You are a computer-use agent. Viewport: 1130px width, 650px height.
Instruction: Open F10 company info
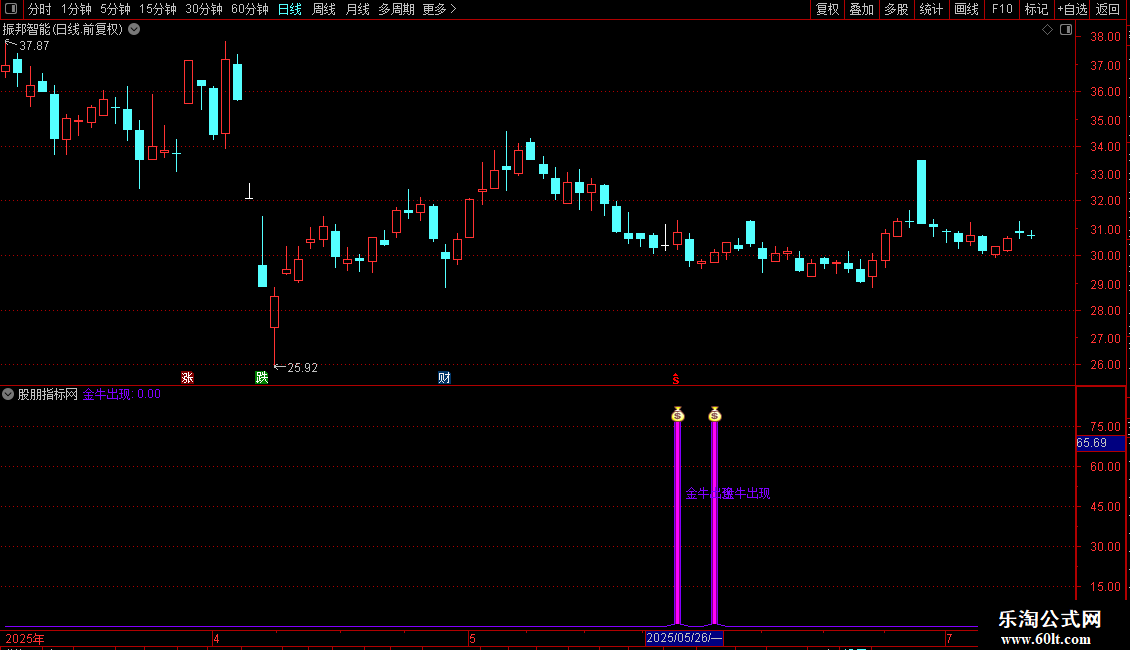click(1002, 9)
